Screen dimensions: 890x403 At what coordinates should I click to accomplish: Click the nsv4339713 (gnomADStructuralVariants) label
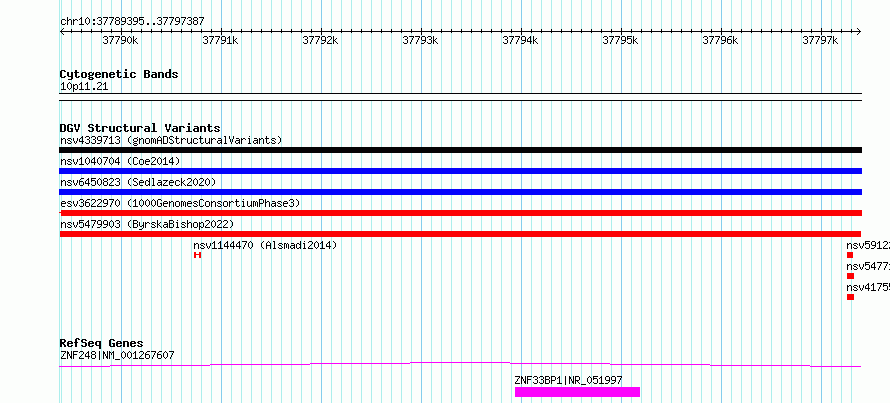click(x=171, y=140)
